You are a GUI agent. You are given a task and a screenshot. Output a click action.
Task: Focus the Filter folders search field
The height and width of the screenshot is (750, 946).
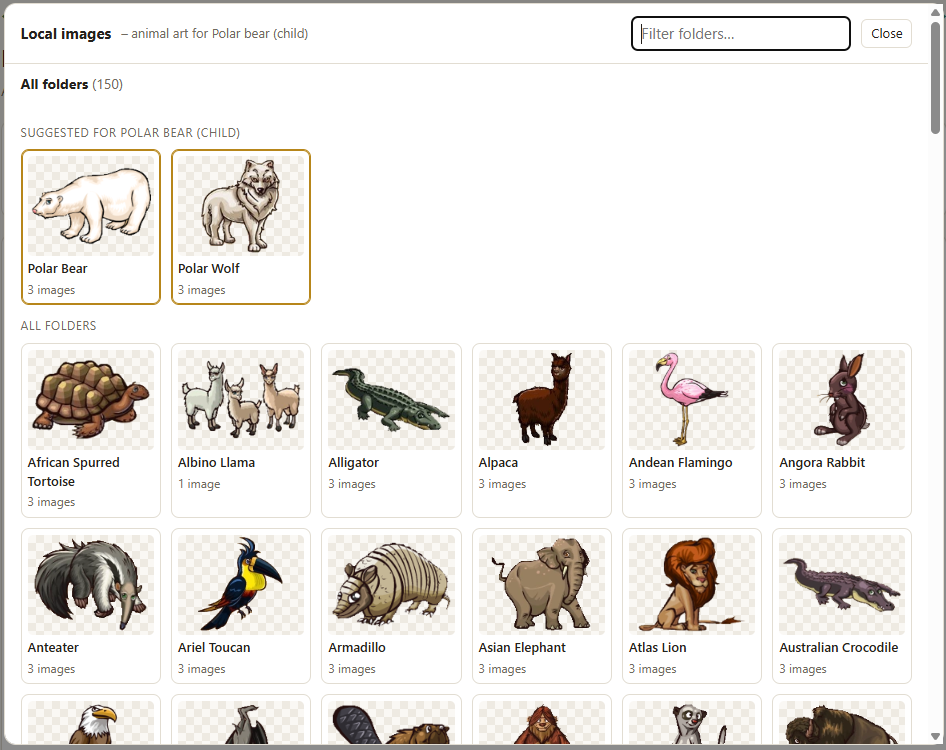point(740,34)
